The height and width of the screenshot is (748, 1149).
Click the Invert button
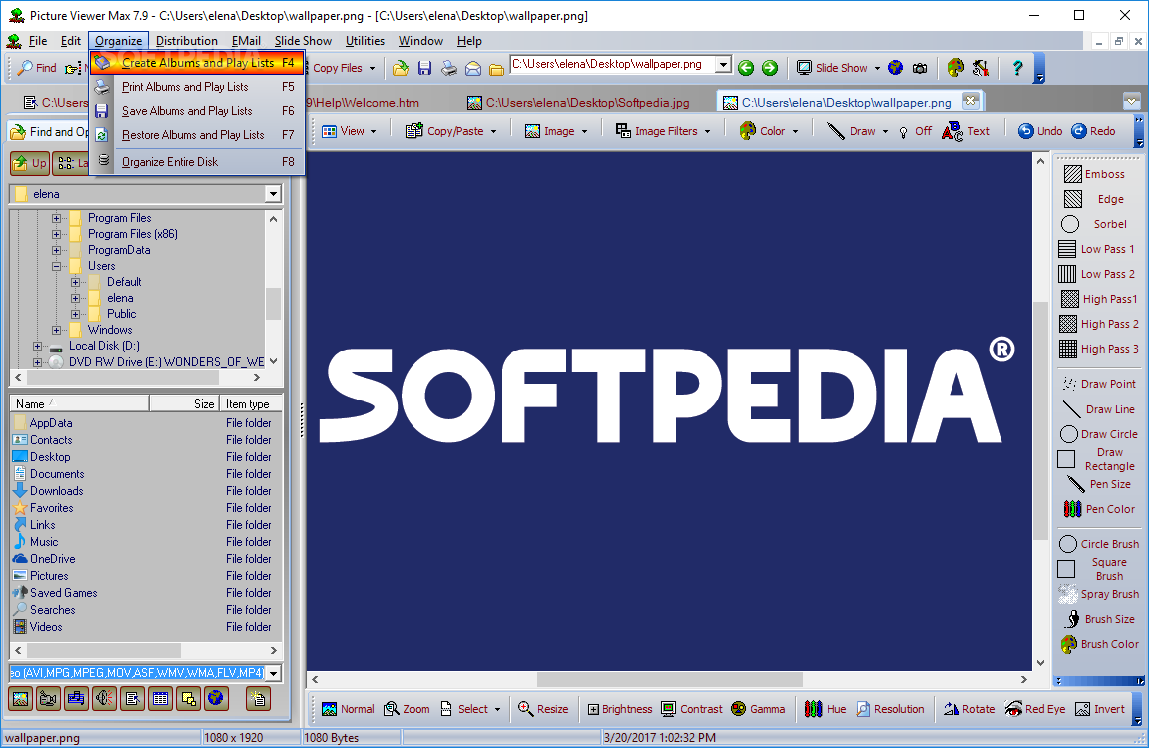point(1099,709)
